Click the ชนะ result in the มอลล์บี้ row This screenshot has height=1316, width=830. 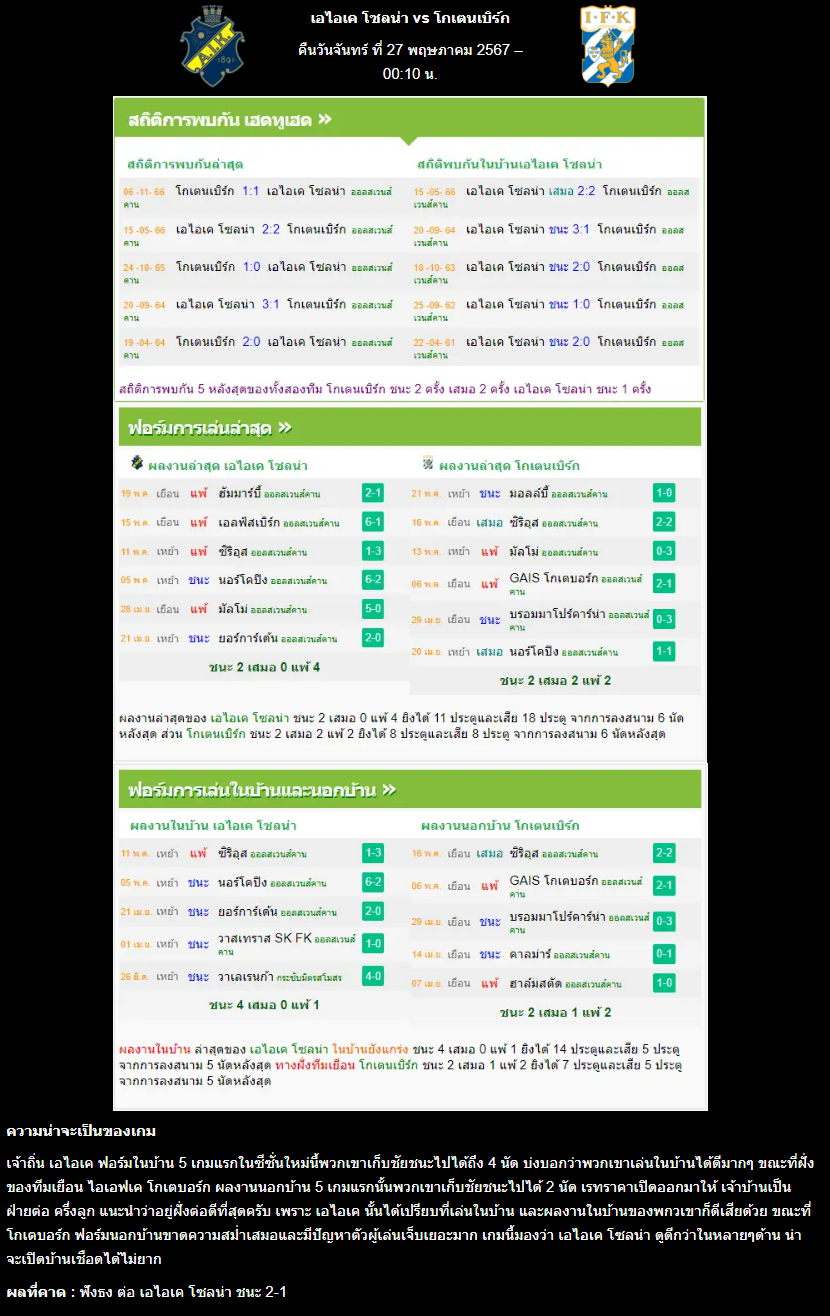[490, 493]
